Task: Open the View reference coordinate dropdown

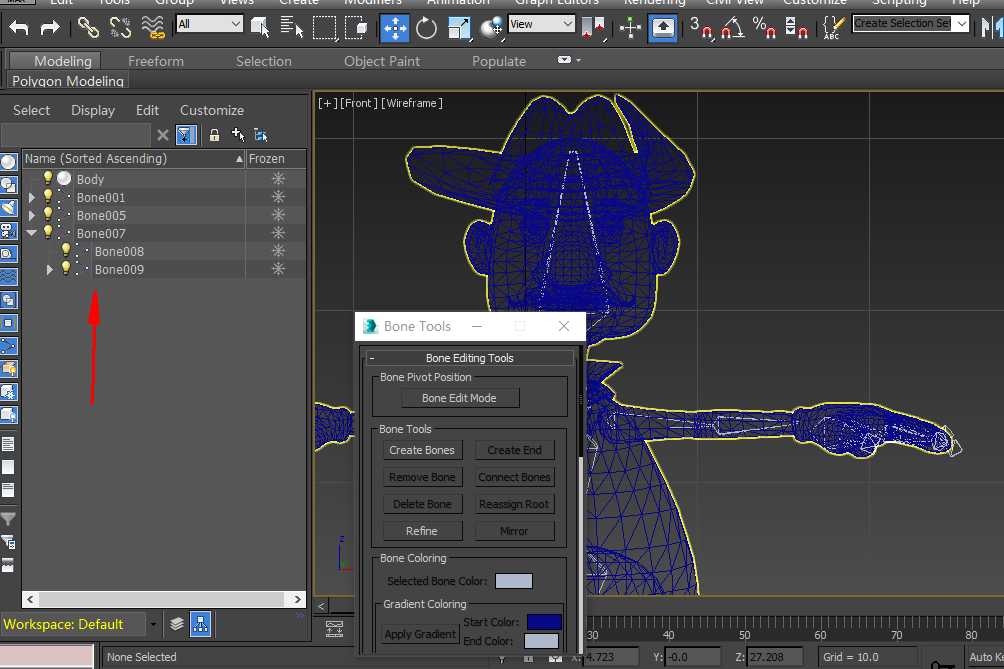Action: point(542,24)
